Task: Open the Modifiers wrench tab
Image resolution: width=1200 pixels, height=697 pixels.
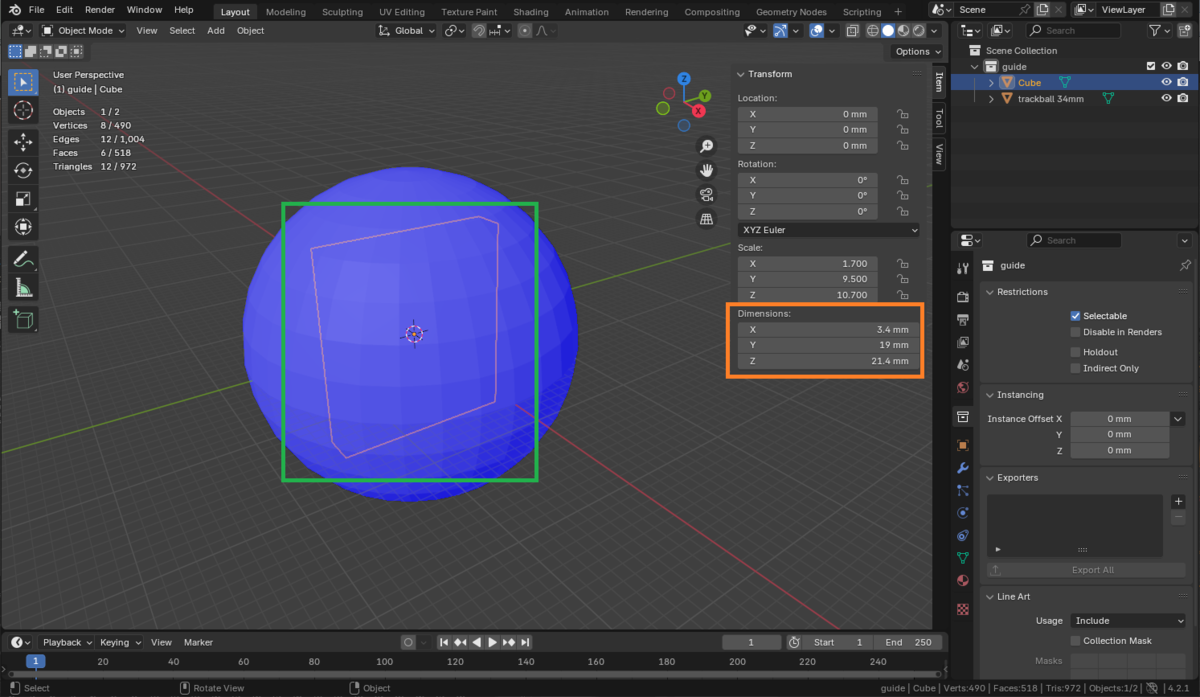Action: click(963, 468)
